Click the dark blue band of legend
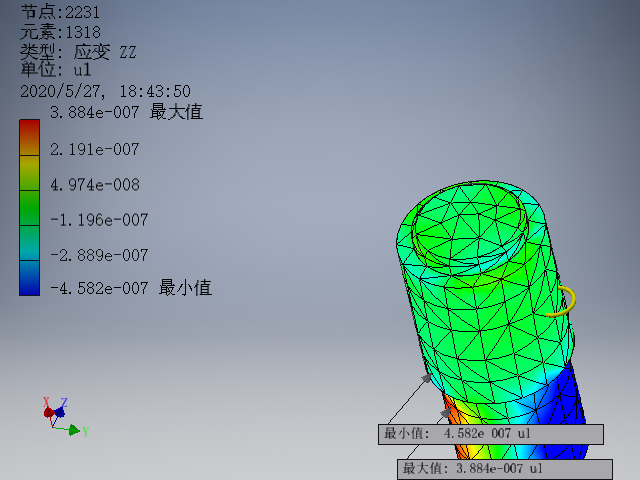This screenshot has width=640, height=480. click(29, 278)
